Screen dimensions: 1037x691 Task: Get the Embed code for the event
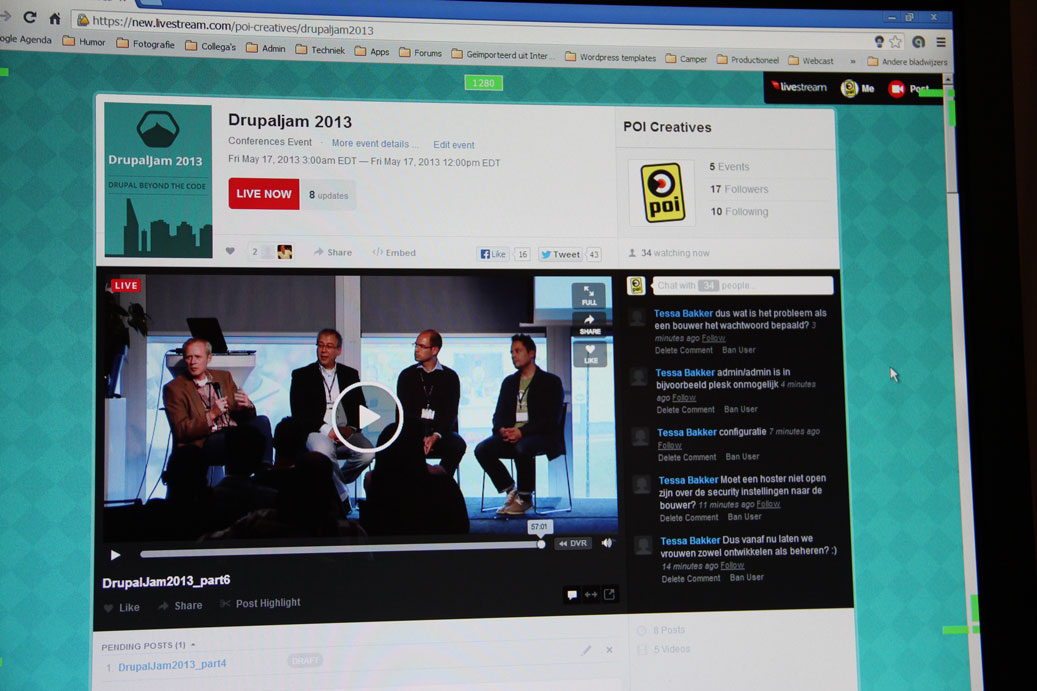tap(394, 253)
